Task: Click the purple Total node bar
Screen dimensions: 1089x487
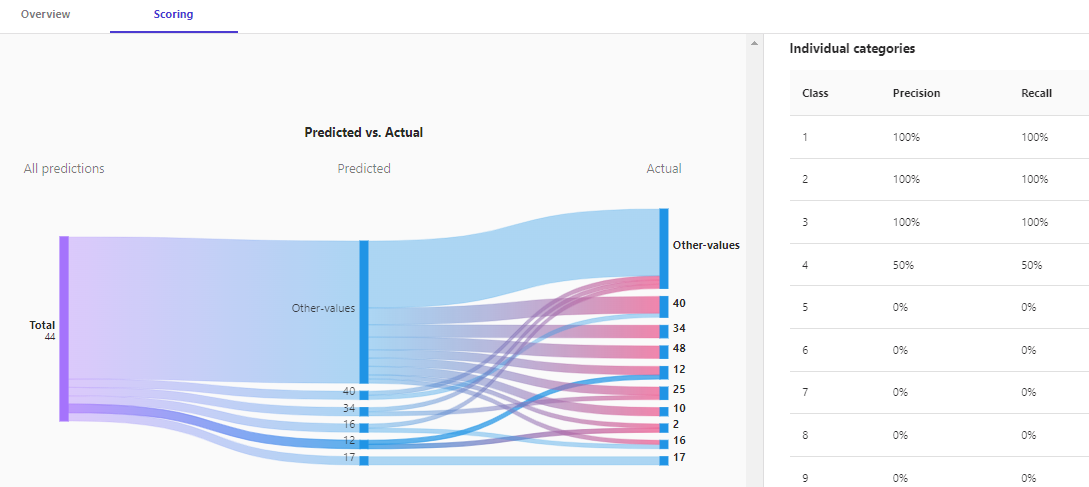Action: tap(64, 328)
